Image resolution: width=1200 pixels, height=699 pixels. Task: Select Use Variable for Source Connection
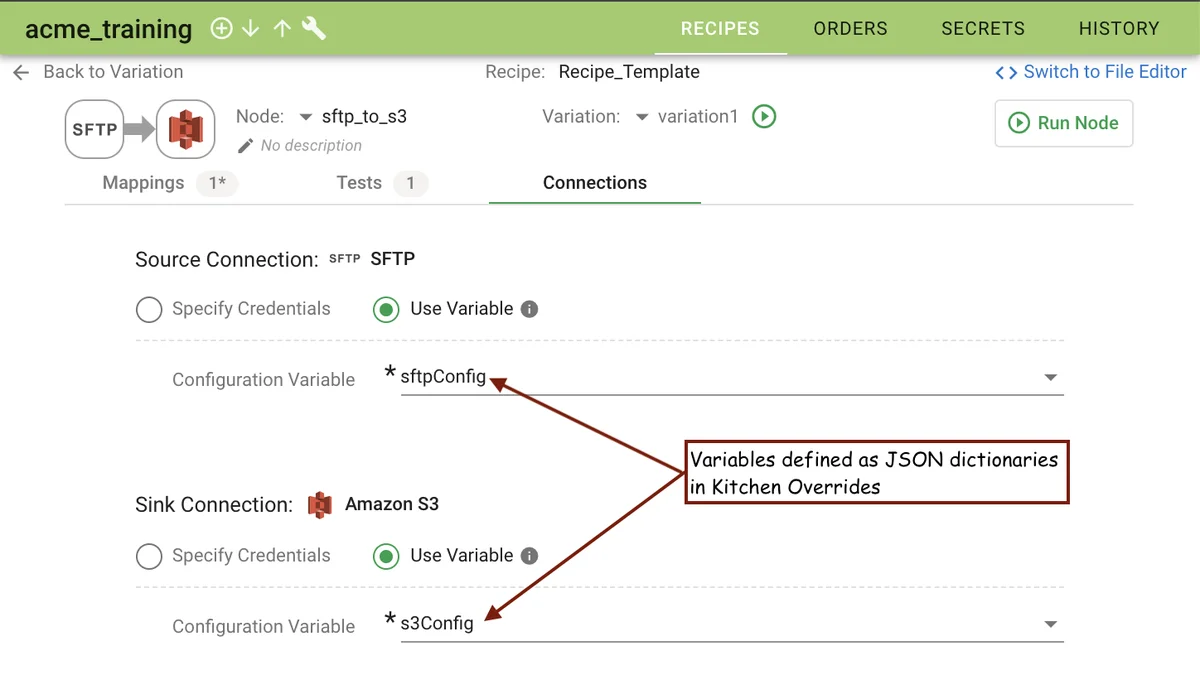386,310
